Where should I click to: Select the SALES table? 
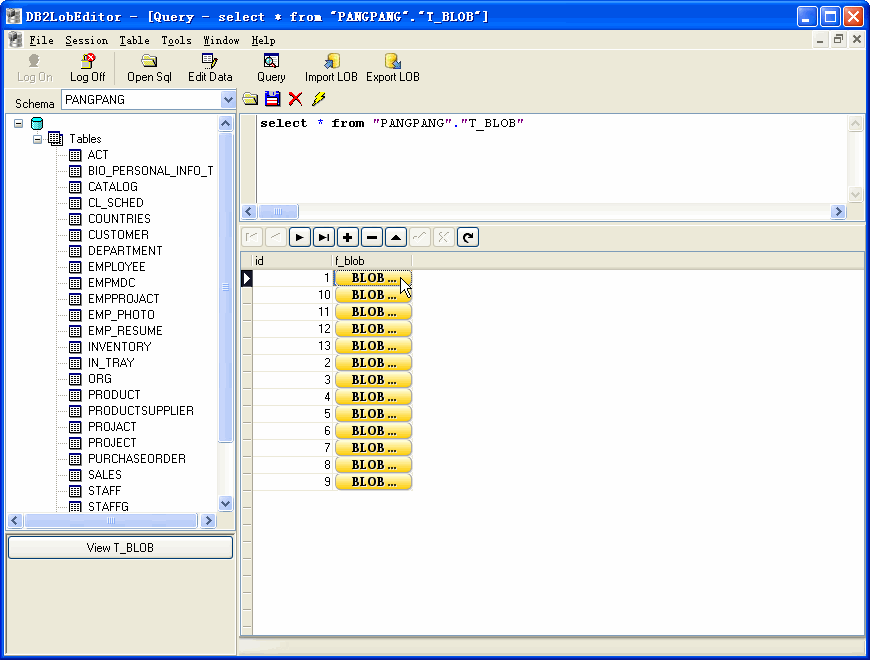coord(104,475)
